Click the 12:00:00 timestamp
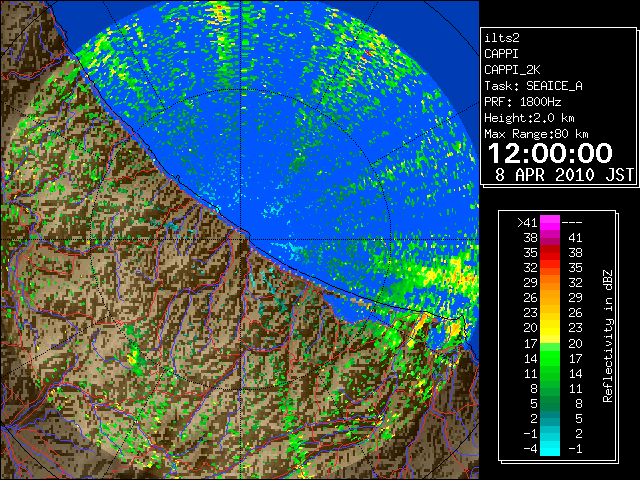 (550, 153)
